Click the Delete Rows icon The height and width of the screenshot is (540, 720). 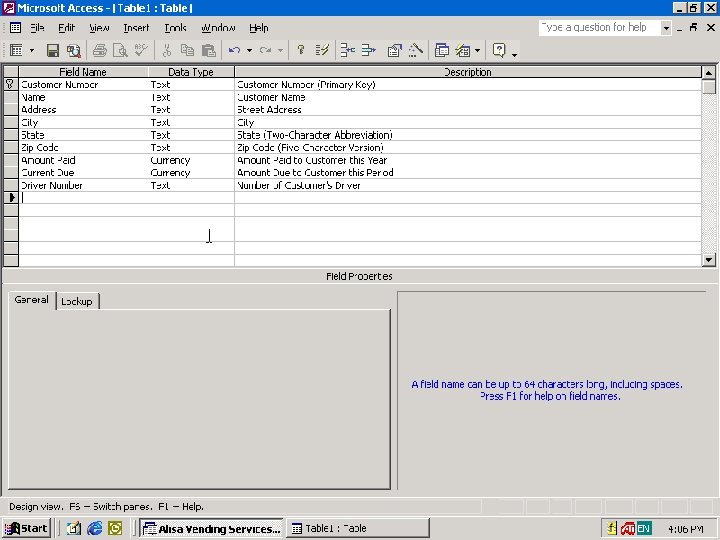pyautogui.click(x=368, y=50)
